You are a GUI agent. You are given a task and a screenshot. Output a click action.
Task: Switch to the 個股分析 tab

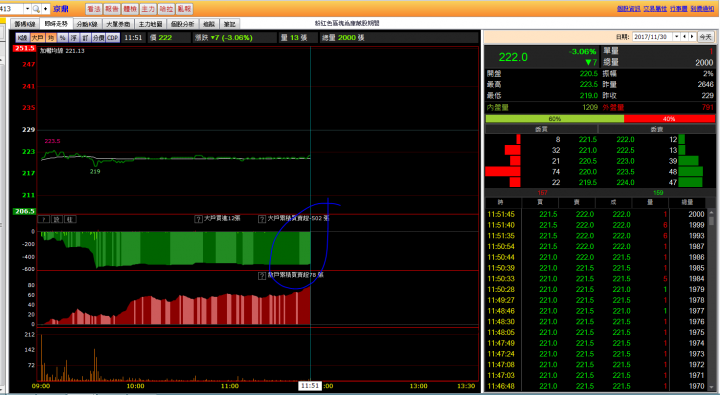coord(182,24)
